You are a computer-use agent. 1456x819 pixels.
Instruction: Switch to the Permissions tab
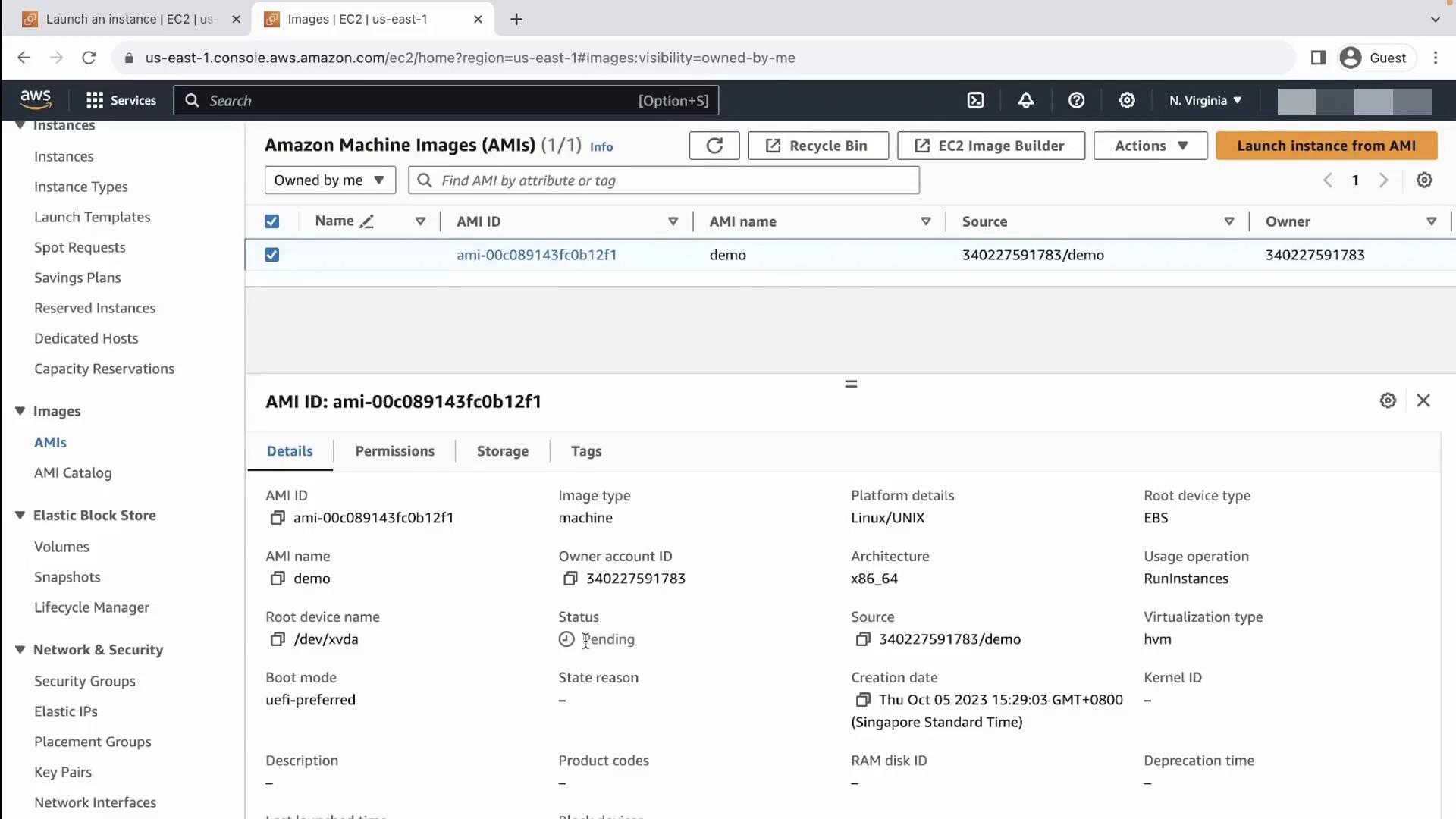coord(394,451)
